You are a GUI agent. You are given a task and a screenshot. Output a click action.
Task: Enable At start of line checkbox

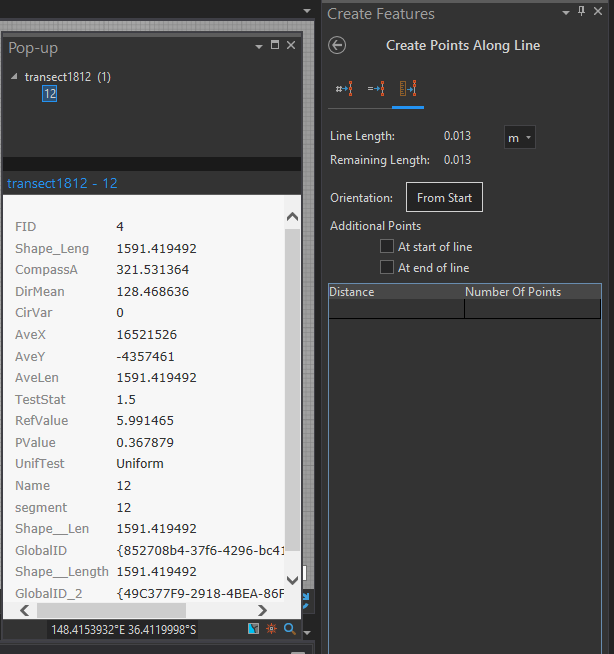pos(387,246)
